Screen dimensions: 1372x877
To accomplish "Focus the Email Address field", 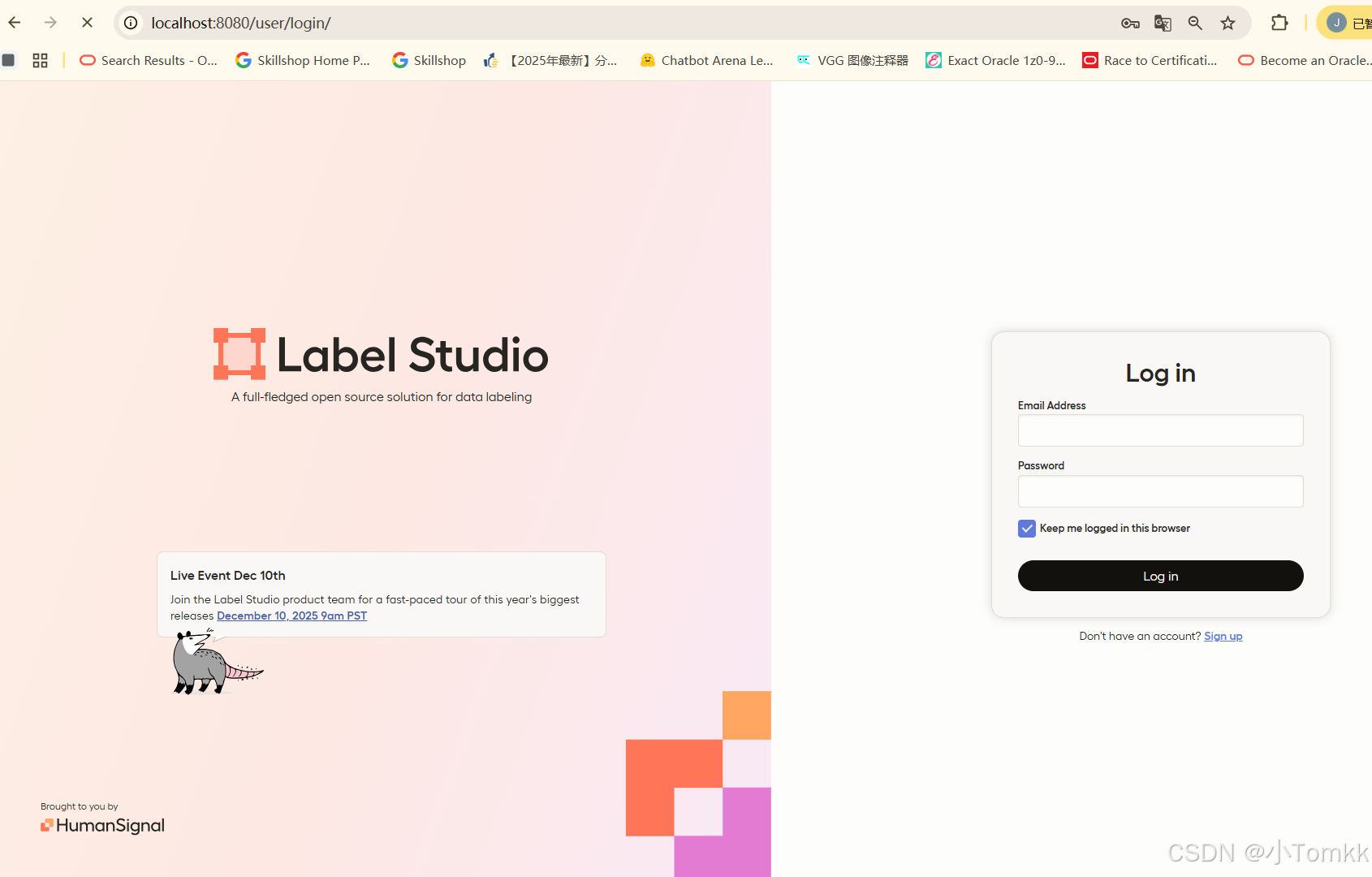I will point(1160,430).
